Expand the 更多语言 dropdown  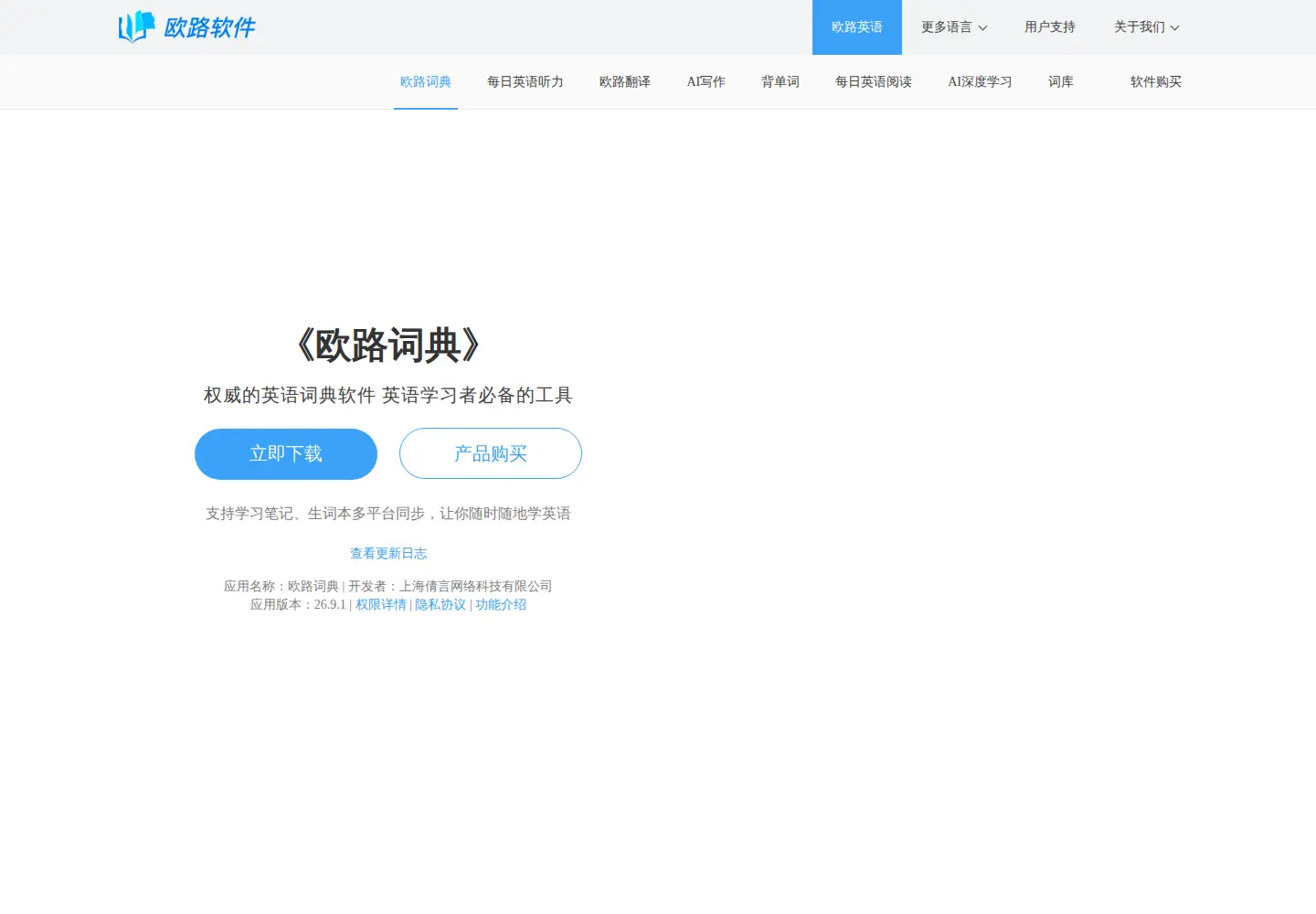tap(954, 27)
